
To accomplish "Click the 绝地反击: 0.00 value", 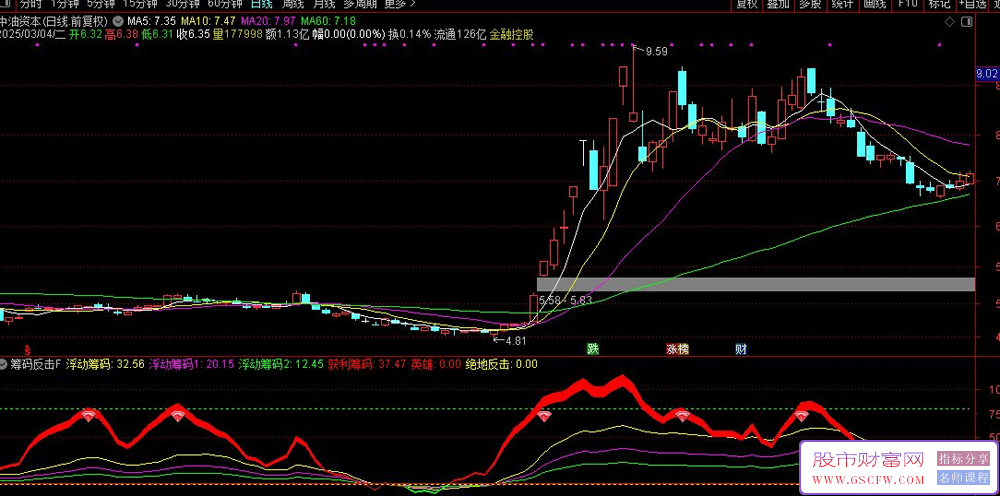I will click(x=501, y=365).
